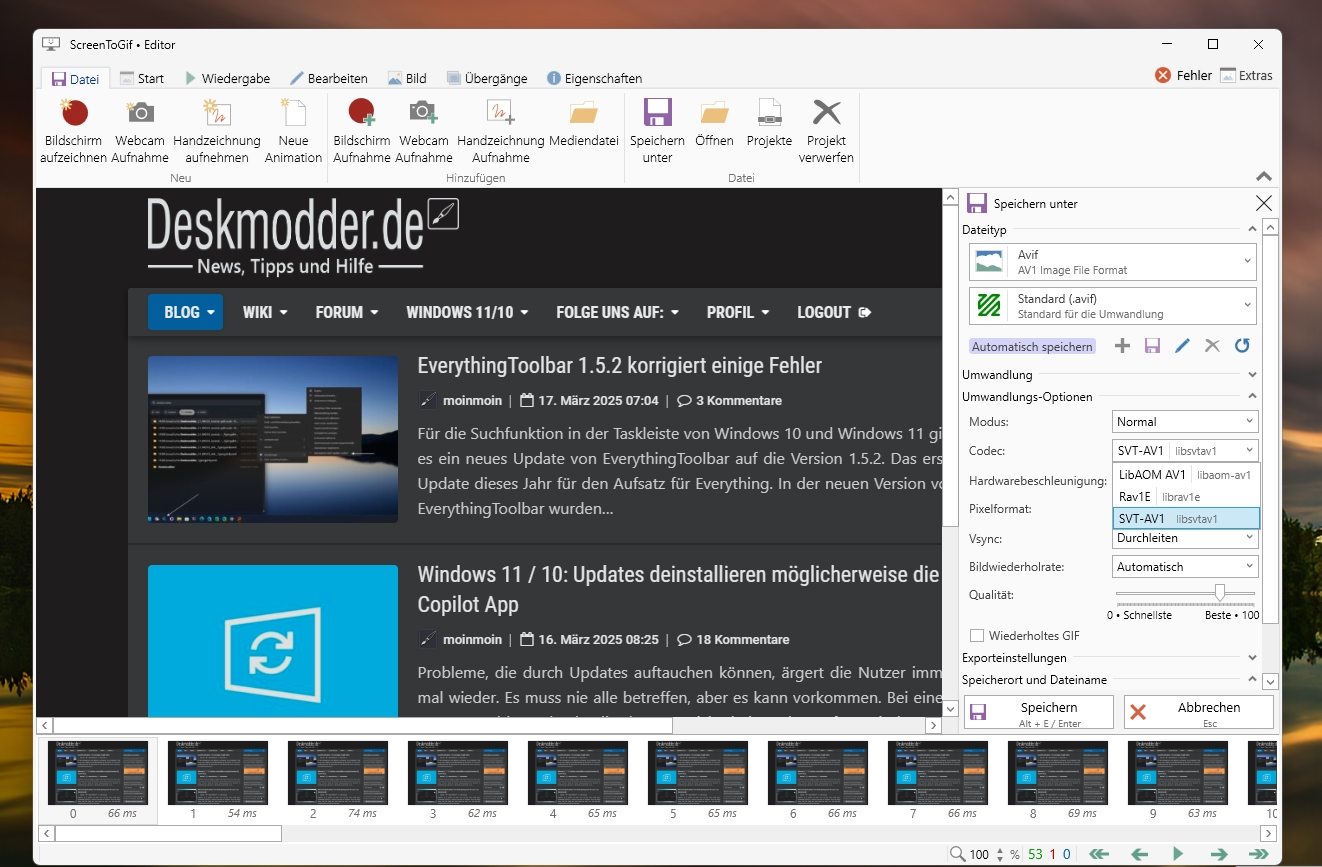The image size is (1322, 867).
Task: Collapse the ribbon with chevron
Action: (1264, 176)
